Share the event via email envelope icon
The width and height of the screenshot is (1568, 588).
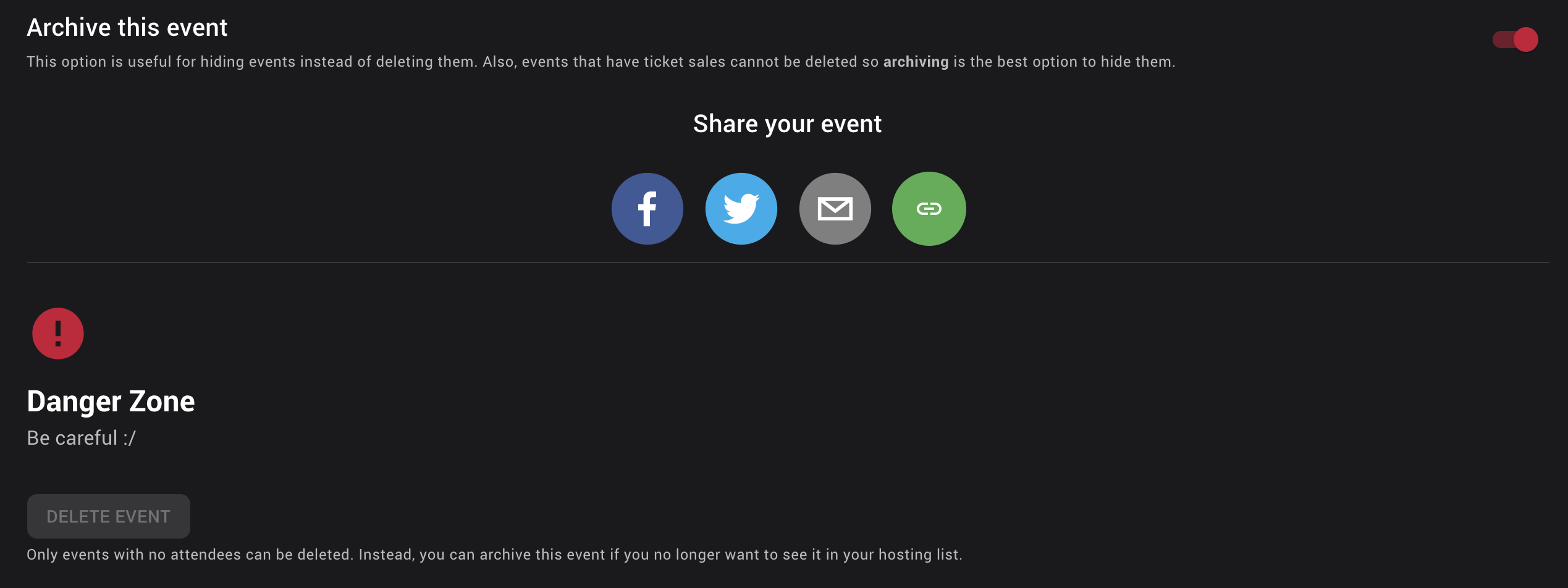835,209
